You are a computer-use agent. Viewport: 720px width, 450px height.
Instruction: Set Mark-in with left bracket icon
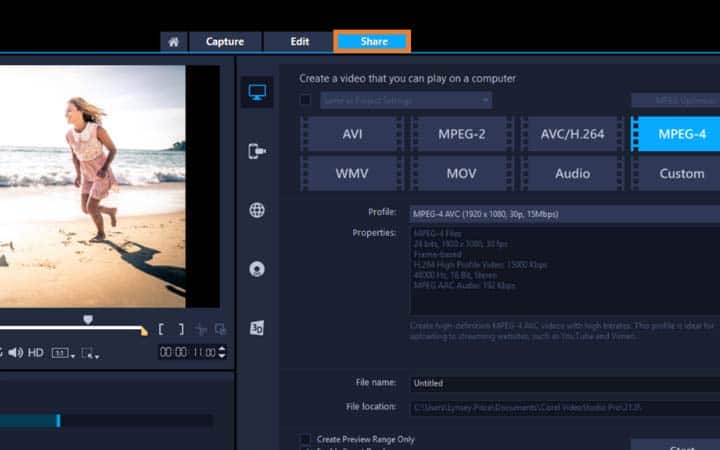[x=161, y=329]
